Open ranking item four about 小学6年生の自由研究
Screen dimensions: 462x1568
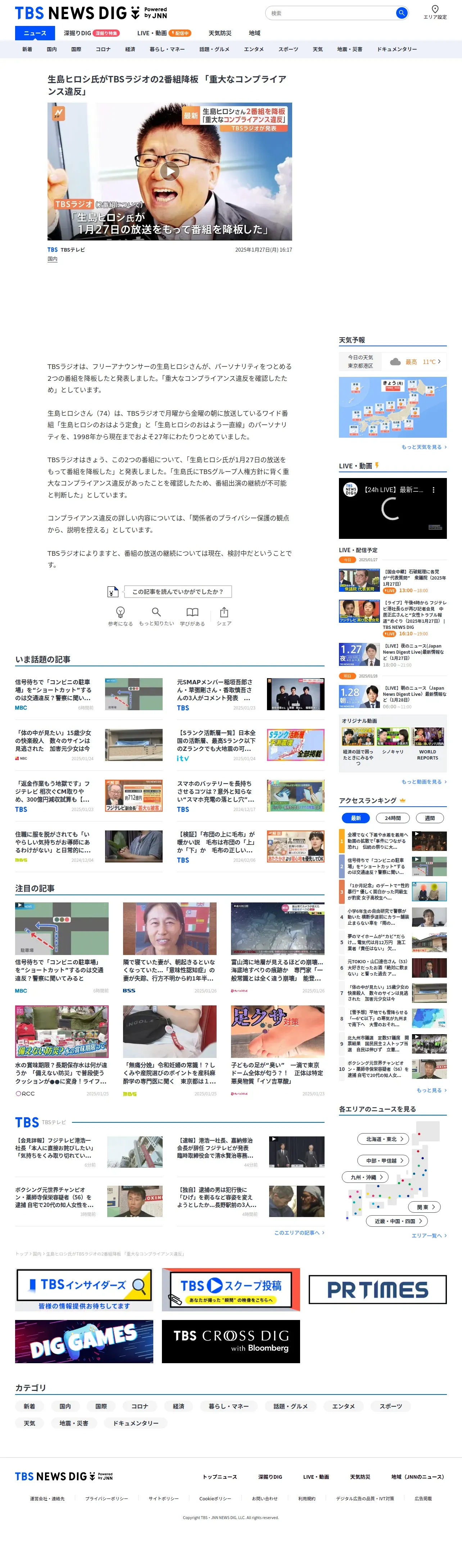point(393,917)
